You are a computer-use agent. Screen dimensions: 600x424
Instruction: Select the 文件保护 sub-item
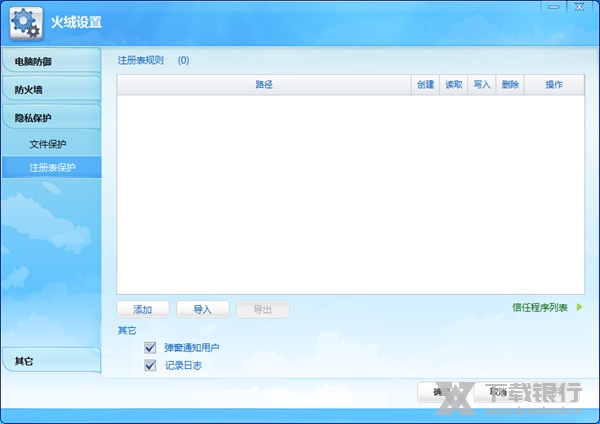pyautogui.click(x=48, y=144)
